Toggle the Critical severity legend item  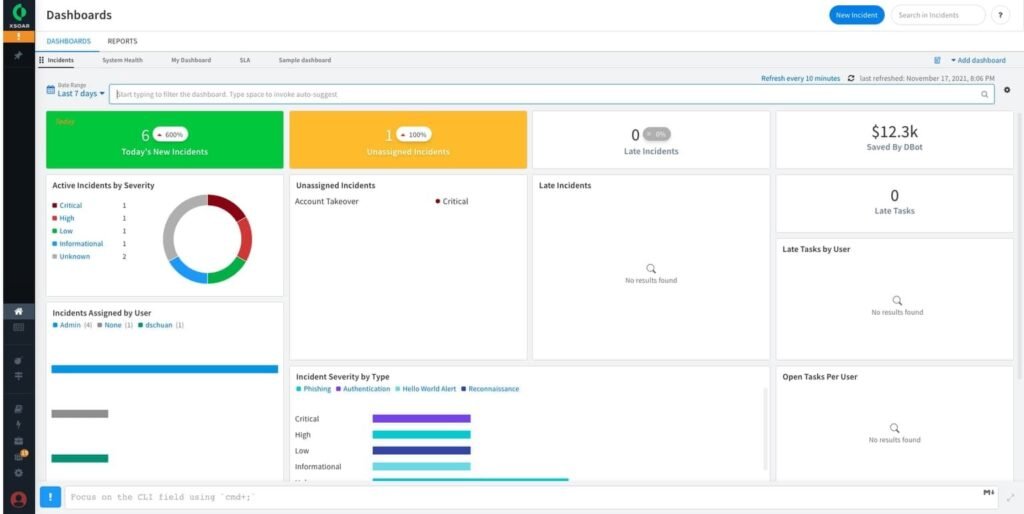coord(70,205)
